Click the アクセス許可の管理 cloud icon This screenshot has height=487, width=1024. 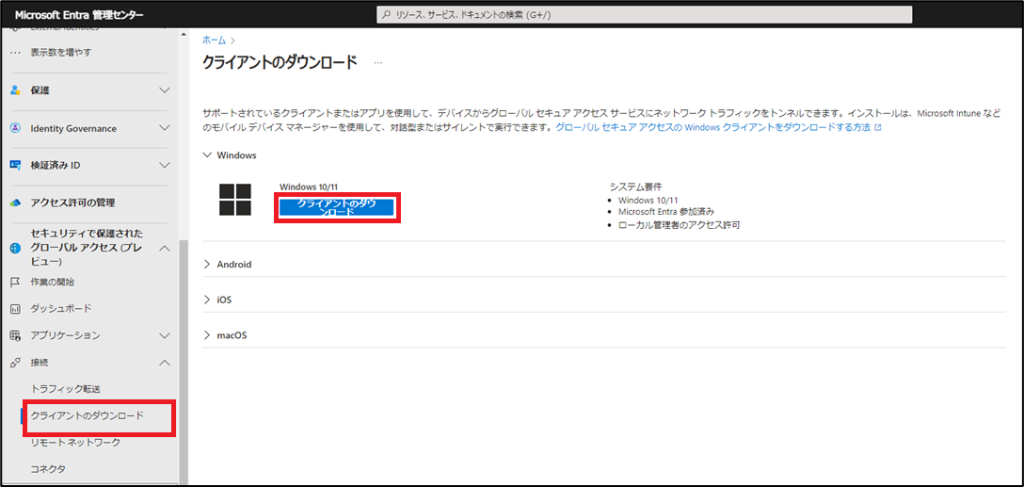click(16, 203)
